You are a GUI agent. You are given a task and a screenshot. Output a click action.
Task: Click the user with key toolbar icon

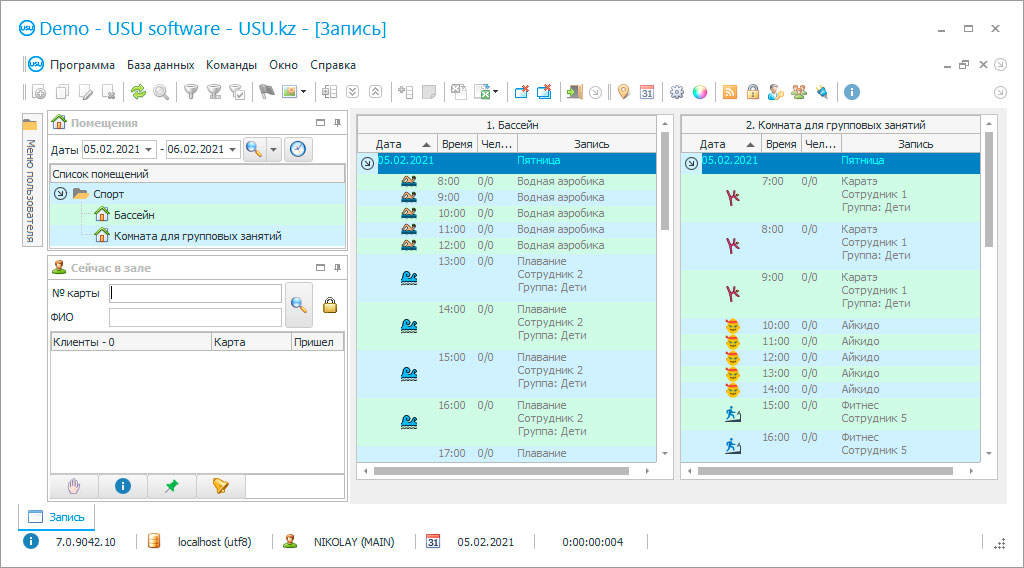[x=775, y=92]
